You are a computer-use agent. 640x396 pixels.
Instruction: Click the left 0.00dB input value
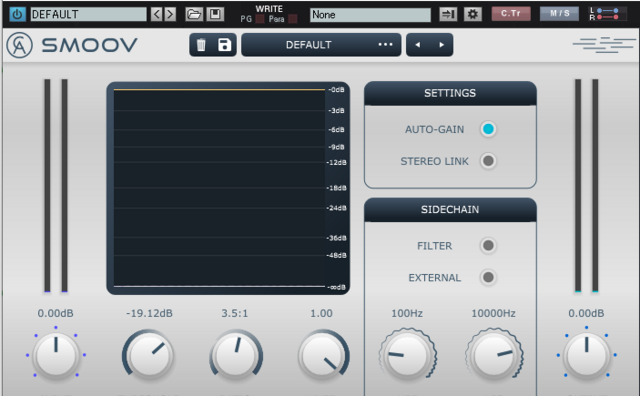(x=56, y=313)
